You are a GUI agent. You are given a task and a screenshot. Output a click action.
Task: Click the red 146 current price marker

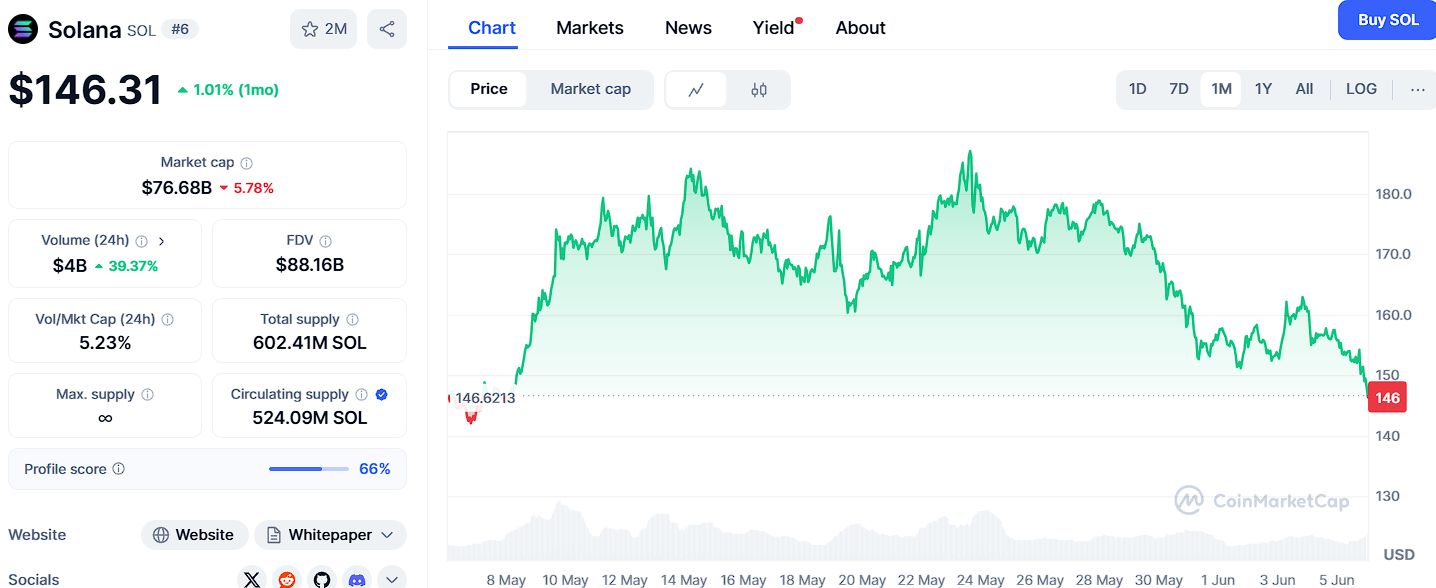pos(1387,398)
